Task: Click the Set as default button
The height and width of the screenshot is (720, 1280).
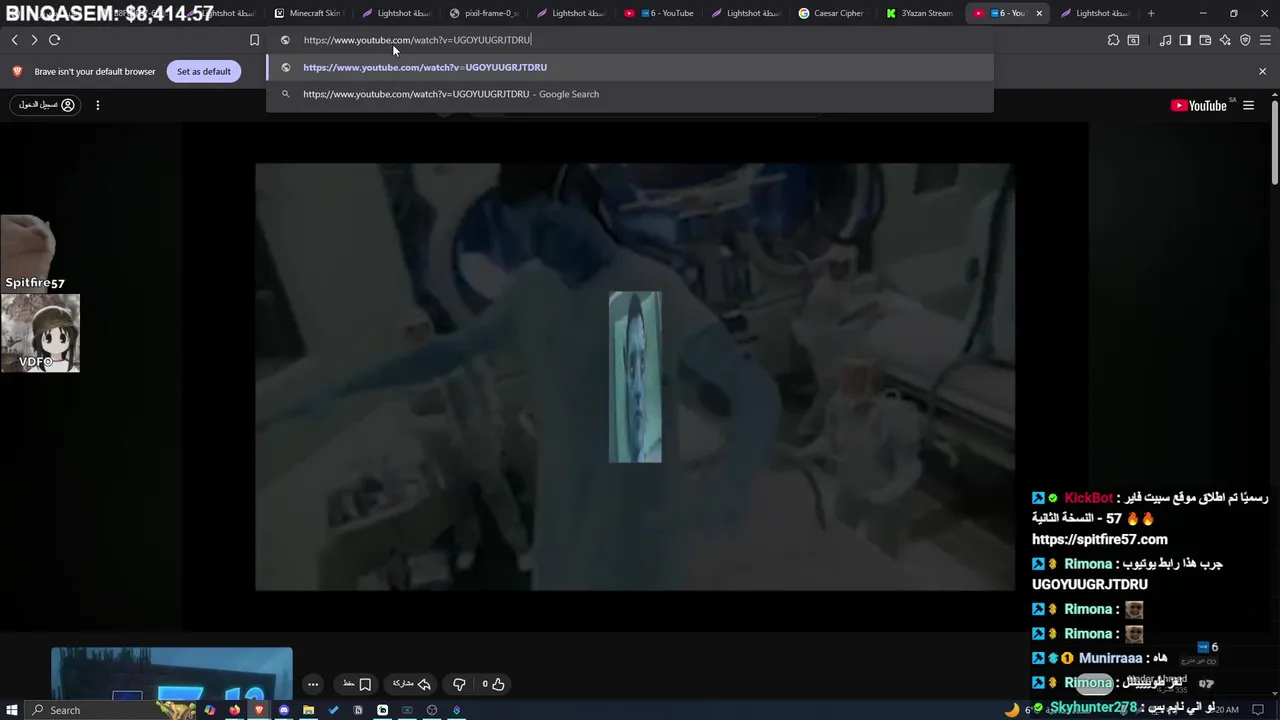Action: click(204, 71)
